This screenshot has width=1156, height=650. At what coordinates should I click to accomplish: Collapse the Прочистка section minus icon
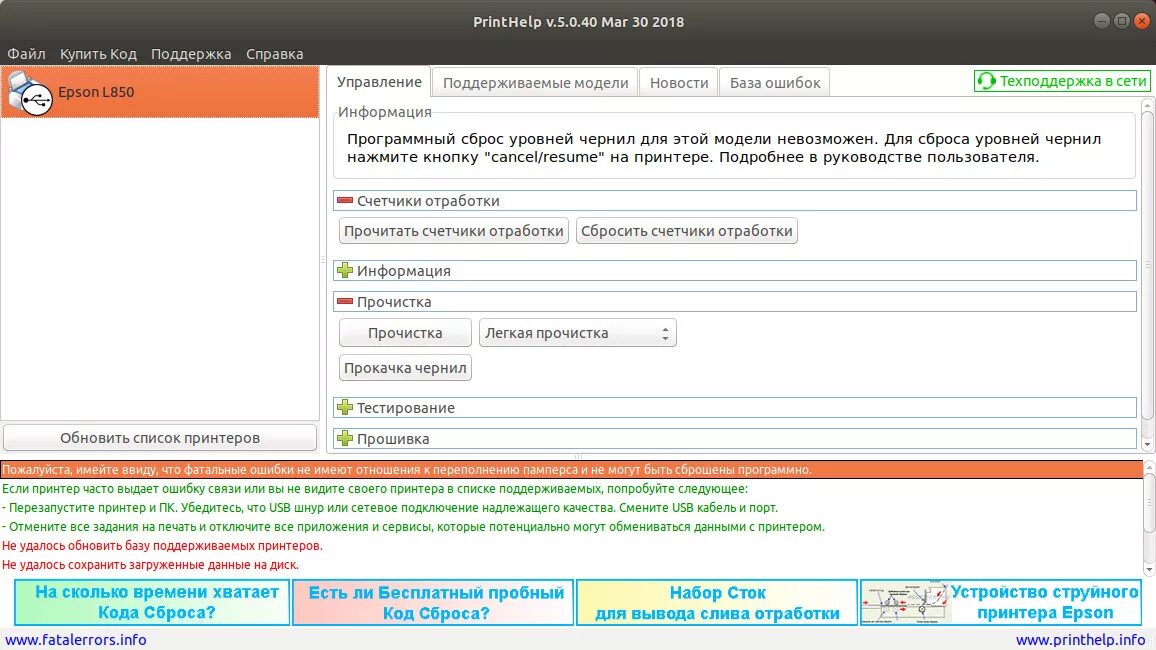[344, 301]
